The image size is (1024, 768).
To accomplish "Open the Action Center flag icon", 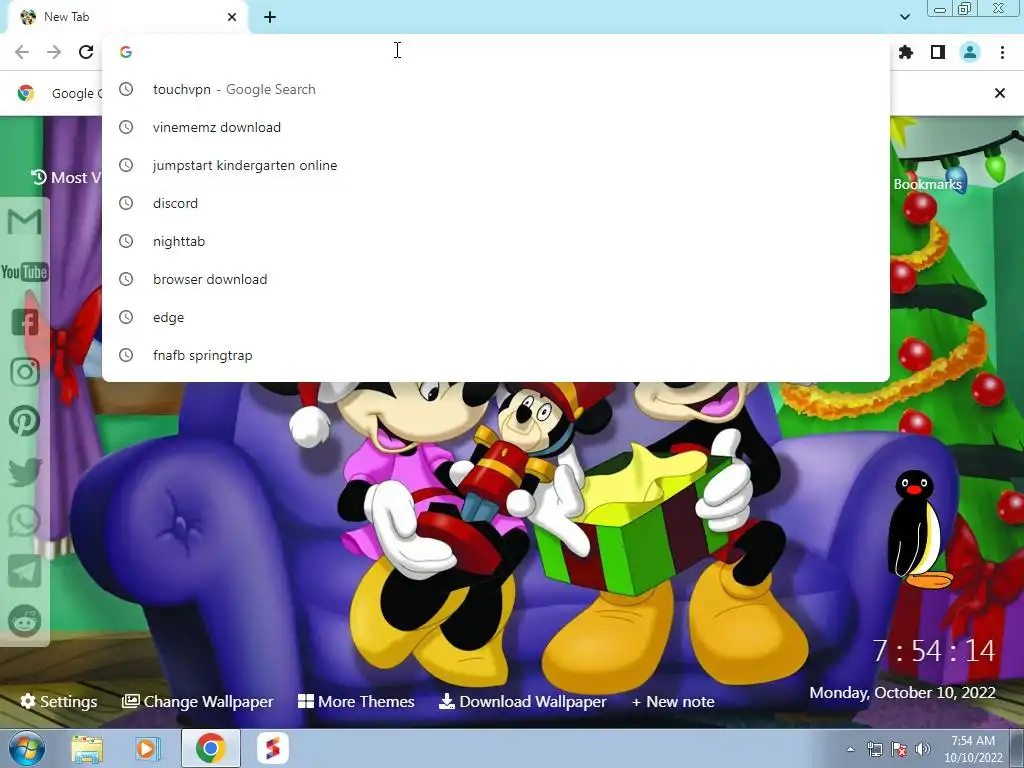I will pyautogui.click(x=899, y=749).
